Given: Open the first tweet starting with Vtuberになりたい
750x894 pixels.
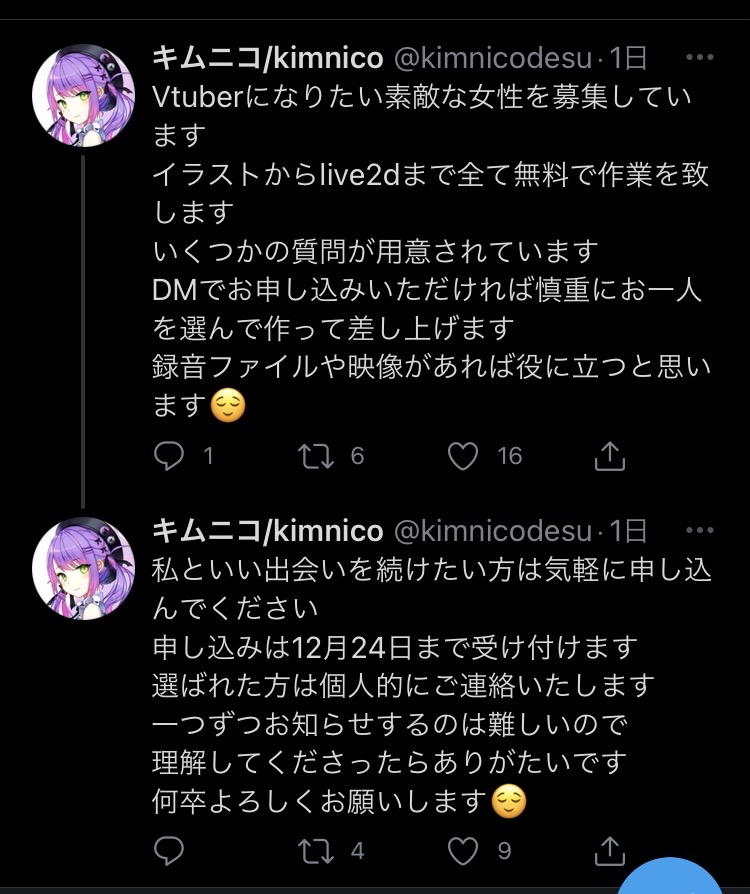Looking at the screenshot, I should pos(430,250).
